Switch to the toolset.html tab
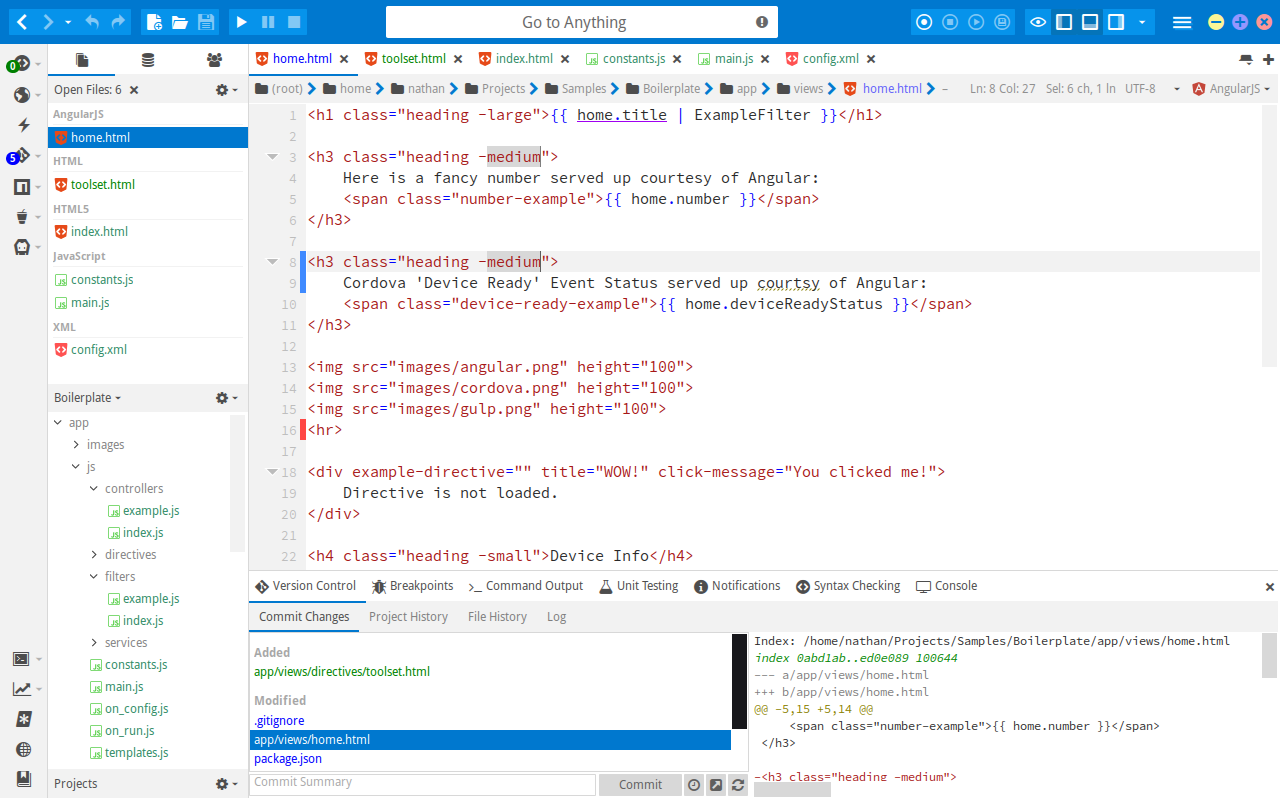Image resolution: width=1280 pixels, height=800 pixels. [413, 58]
